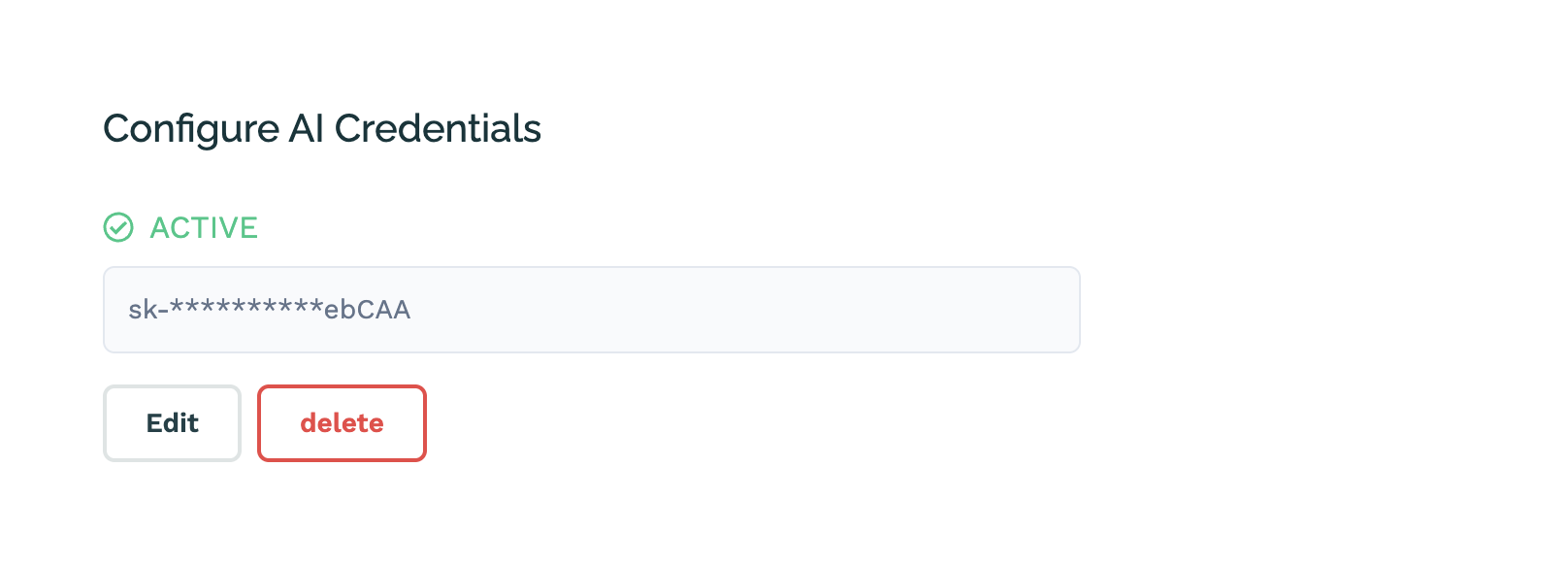
Task: Click the red-outlined delete control
Action: 342,423
